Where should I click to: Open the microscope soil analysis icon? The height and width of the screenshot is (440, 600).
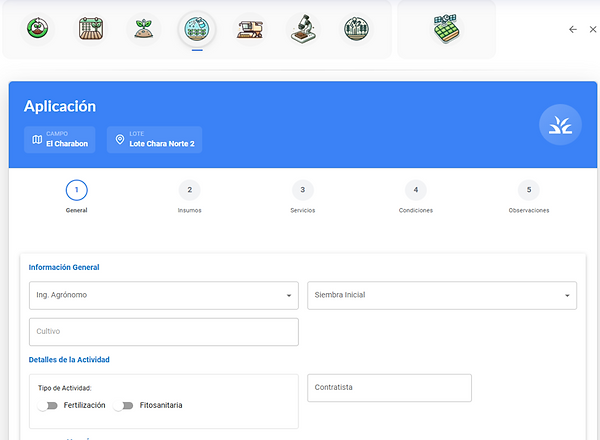[x=303, y=29]
